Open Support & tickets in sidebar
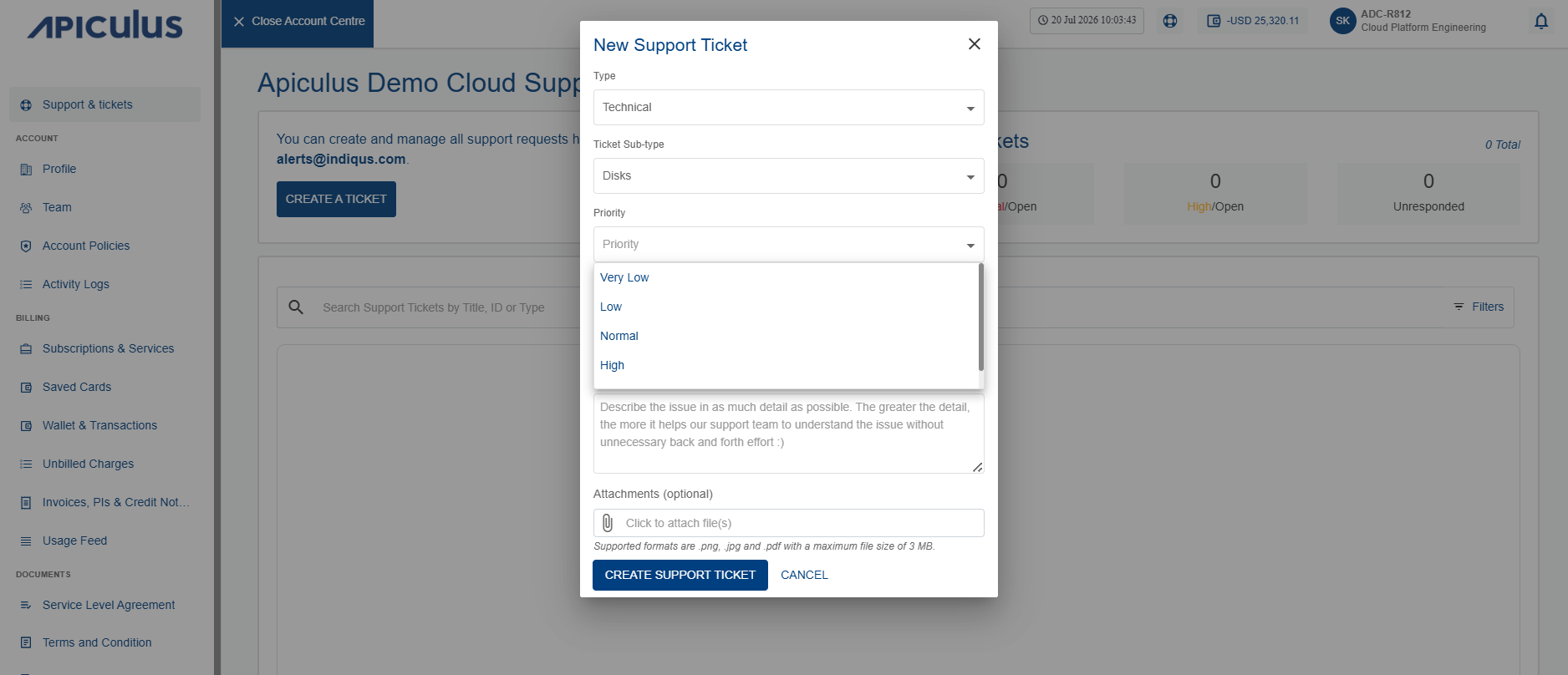Screen dimensions: 1568x675 coord(105,104)
